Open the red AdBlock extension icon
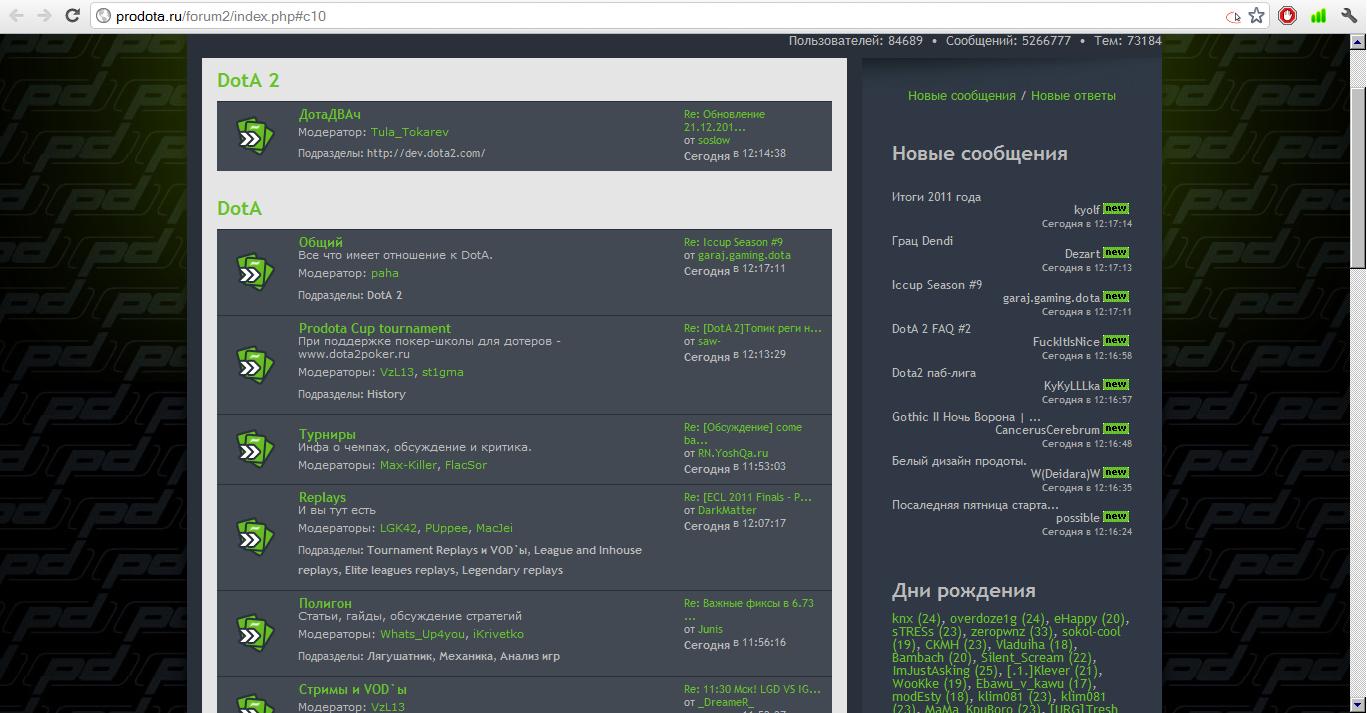1367x713 pixels. pyautogui.click(x=1288, y=16)
